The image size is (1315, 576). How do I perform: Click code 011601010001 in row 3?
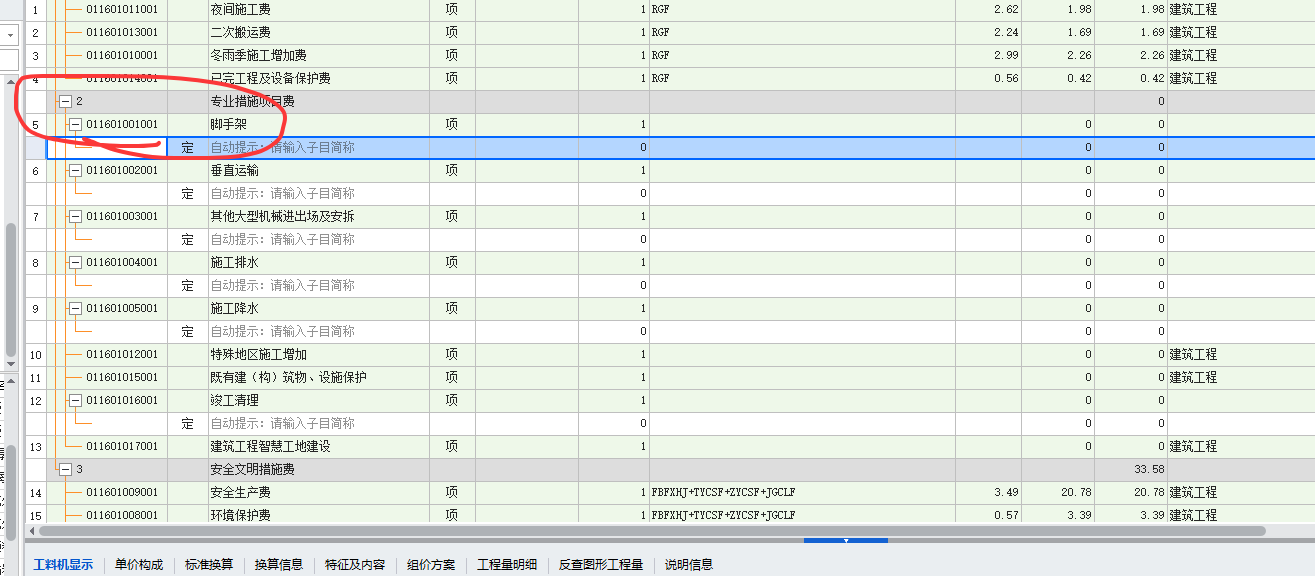[122, 55]
